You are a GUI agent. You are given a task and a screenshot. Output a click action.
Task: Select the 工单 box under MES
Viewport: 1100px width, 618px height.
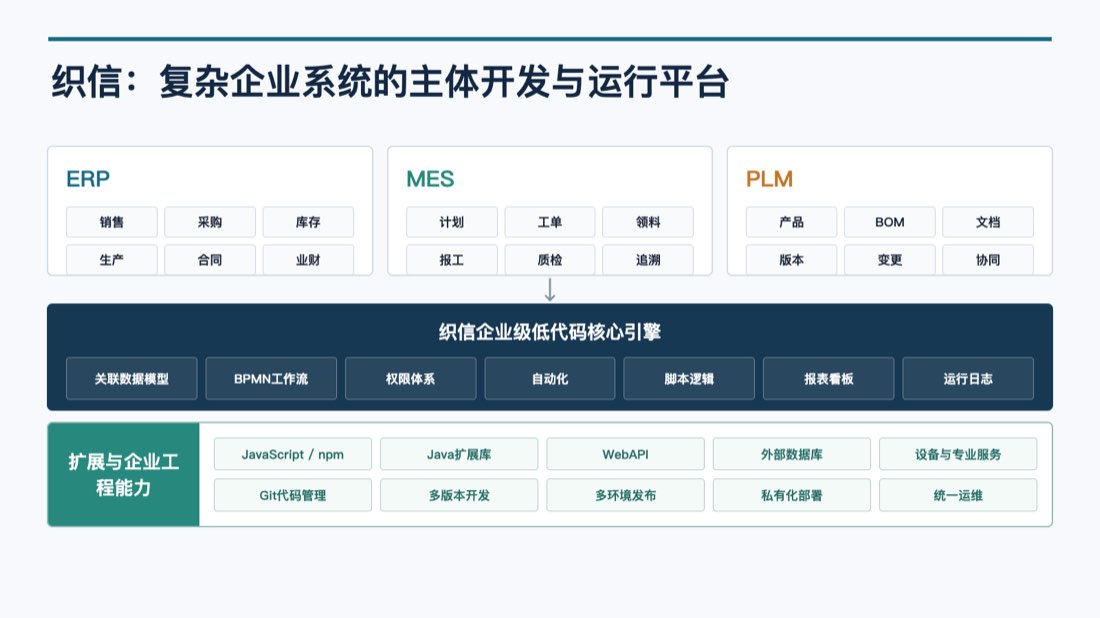[x=550, y=222]
